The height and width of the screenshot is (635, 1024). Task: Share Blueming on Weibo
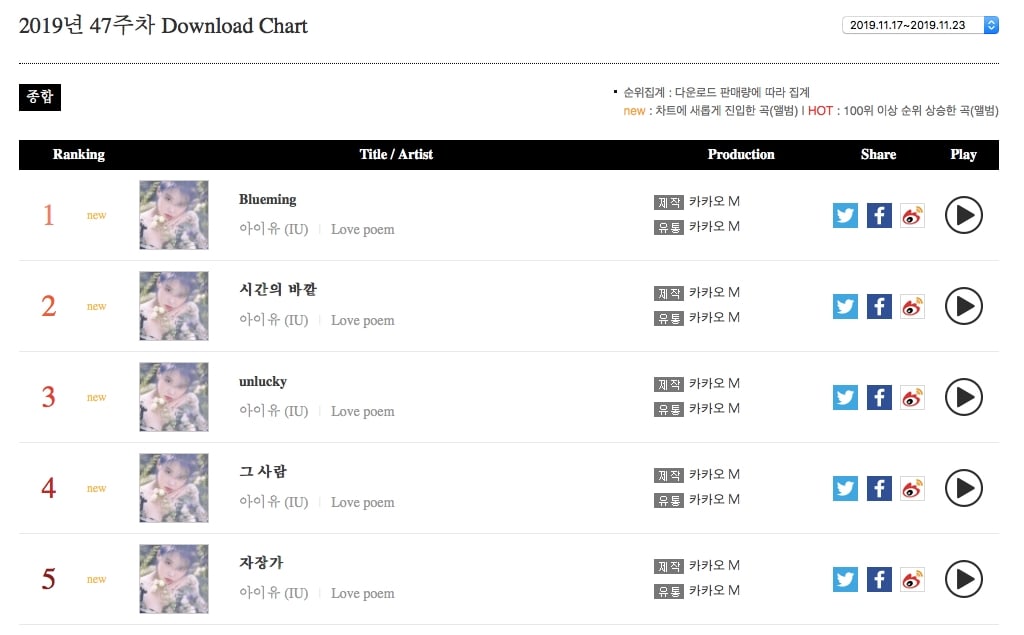pyautogui.click(x=912, y=215)
